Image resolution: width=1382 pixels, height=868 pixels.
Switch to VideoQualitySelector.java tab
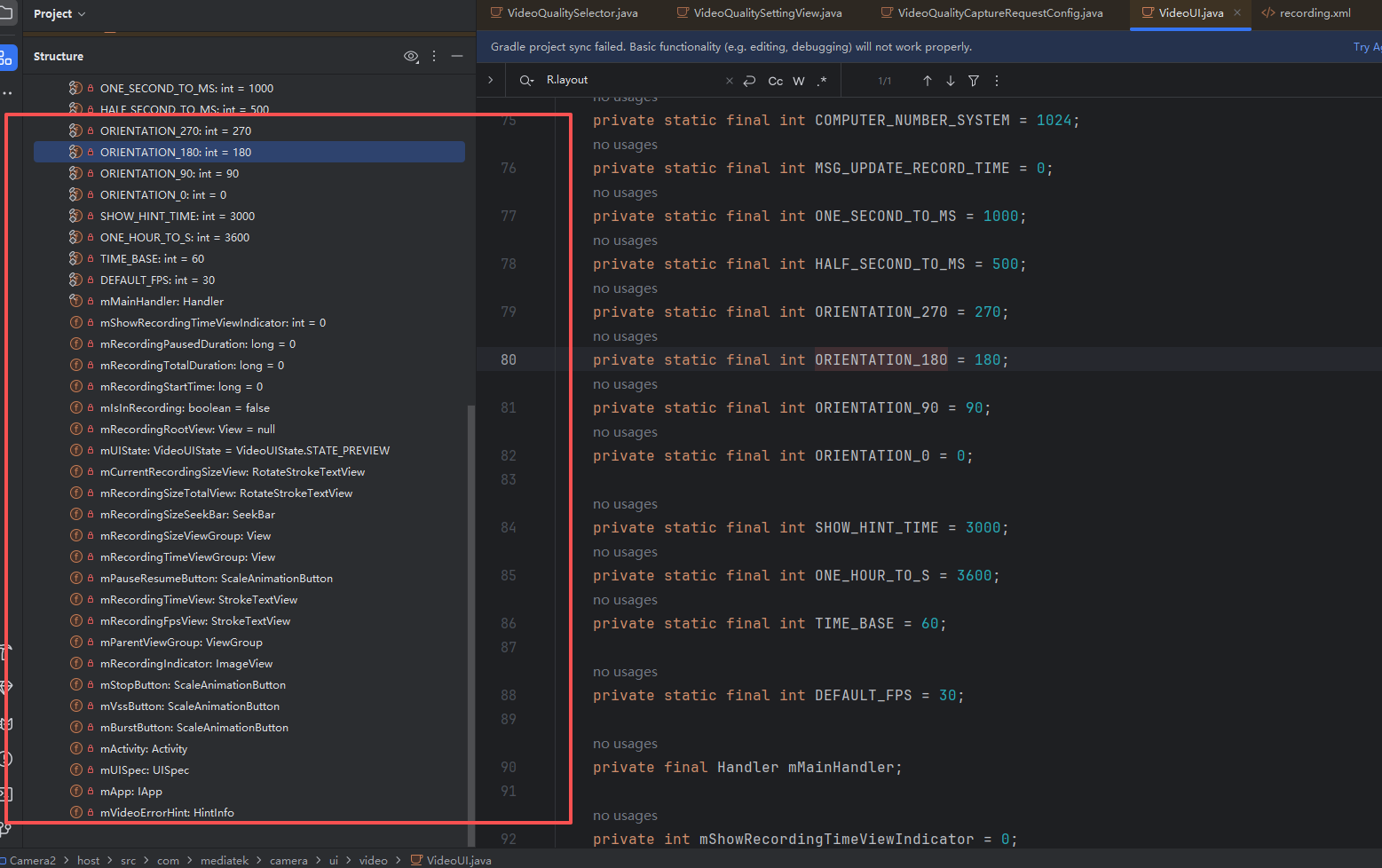pyautogui.click(x=565, y=12)
